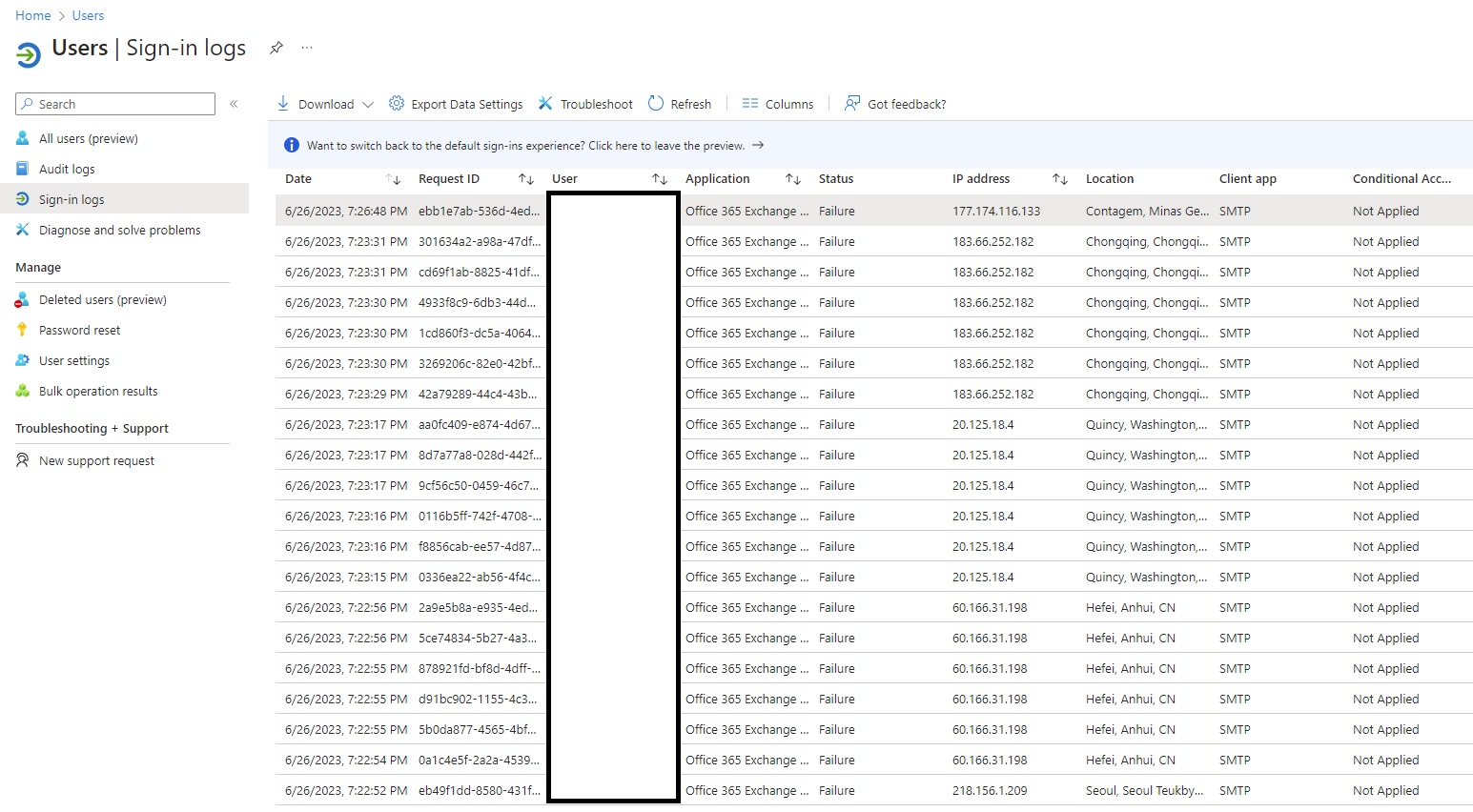Collapse the left sidebar
This screenshot has height=812, width=1473.
click(234, 104)
